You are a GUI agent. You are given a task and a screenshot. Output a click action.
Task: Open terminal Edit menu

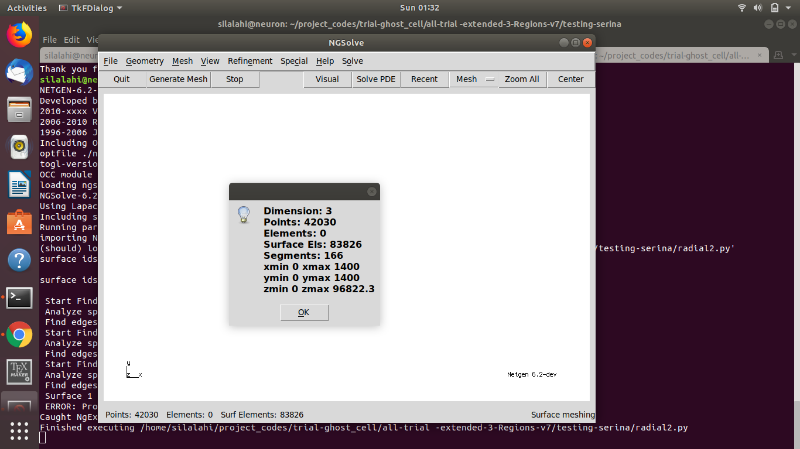coord(71,39)
